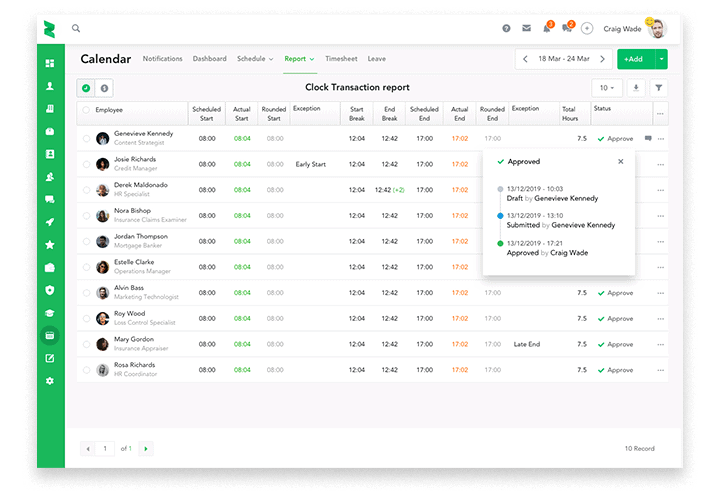The width and height of the screenshot is (720, 500).
Task: Switch to the Timesheet tab
Action: coord(341,59)
